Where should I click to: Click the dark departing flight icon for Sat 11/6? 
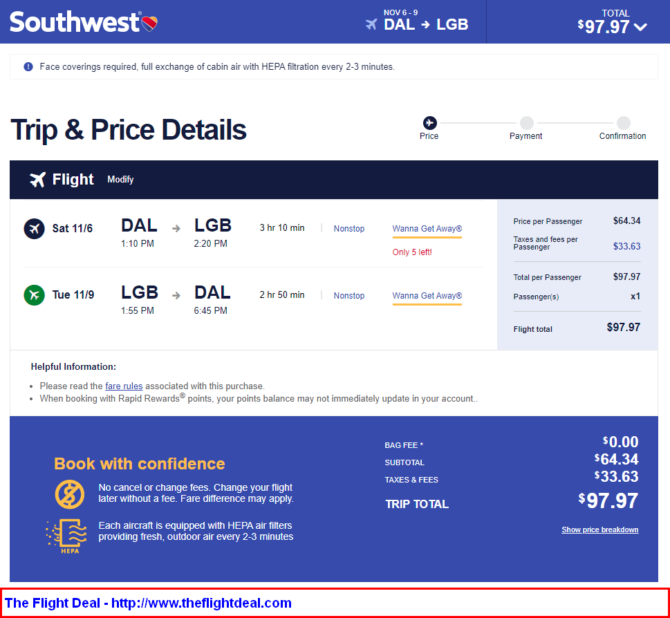pos(34,229)
